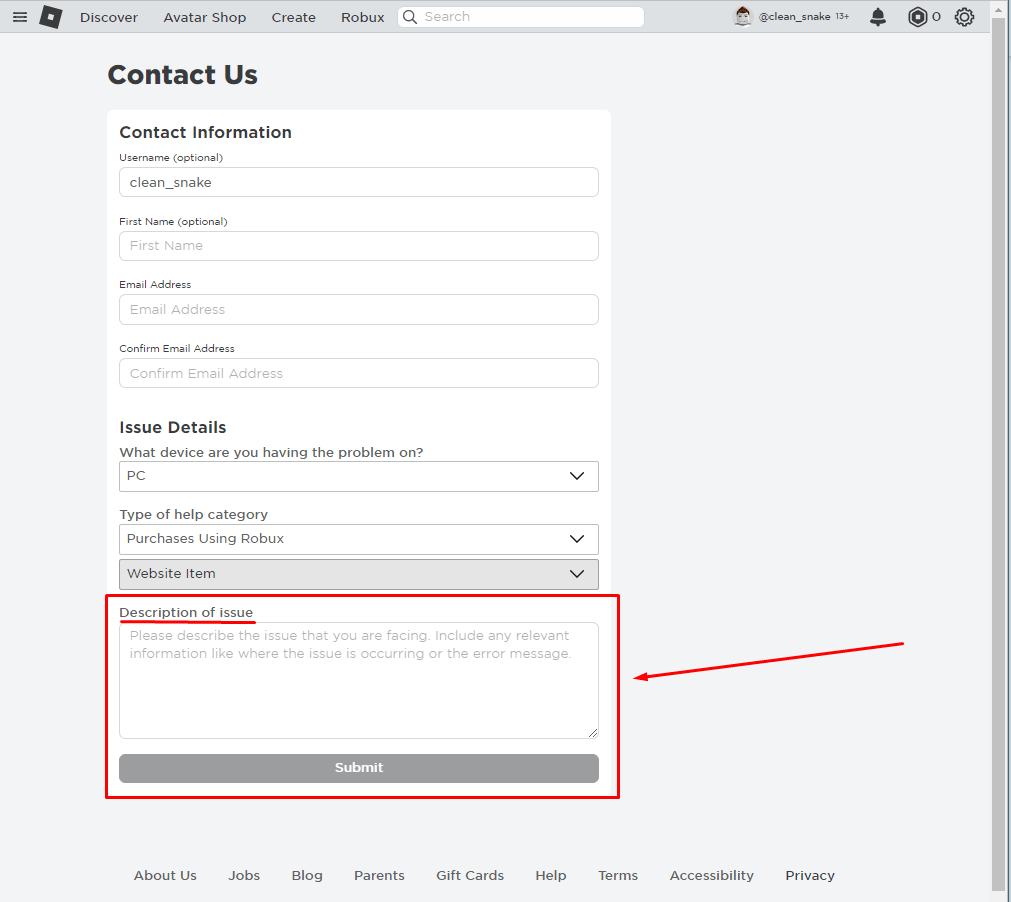
Task: Open the Purchases Using Robux dropdown
Action: (x=358, y=539)
